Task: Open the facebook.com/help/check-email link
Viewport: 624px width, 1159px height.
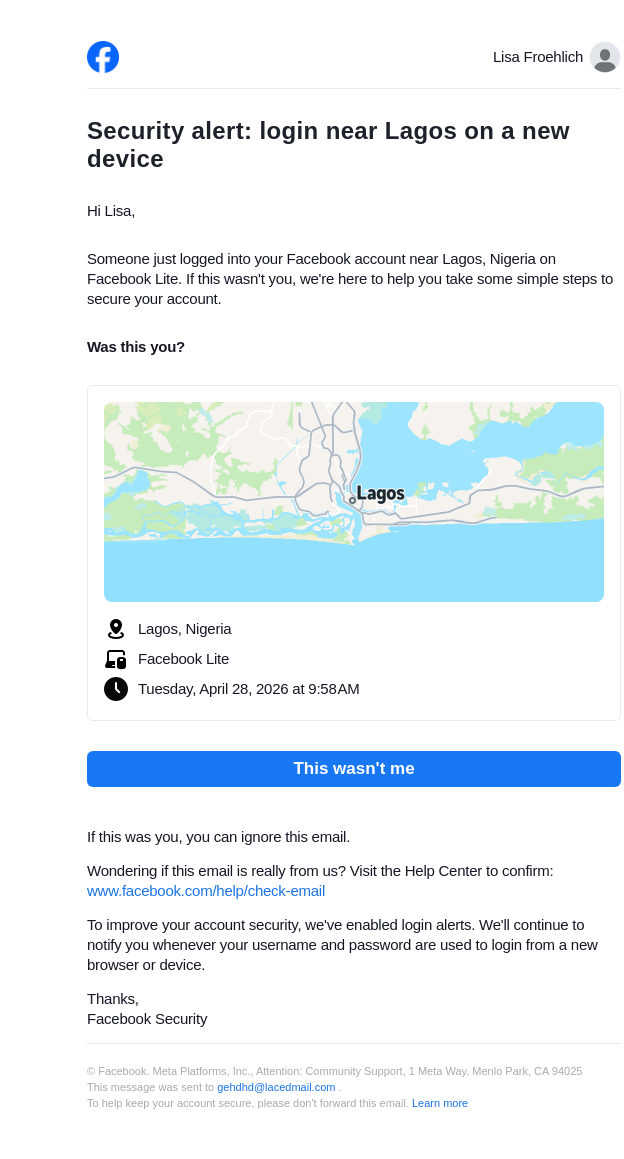Action: point(206,891)
